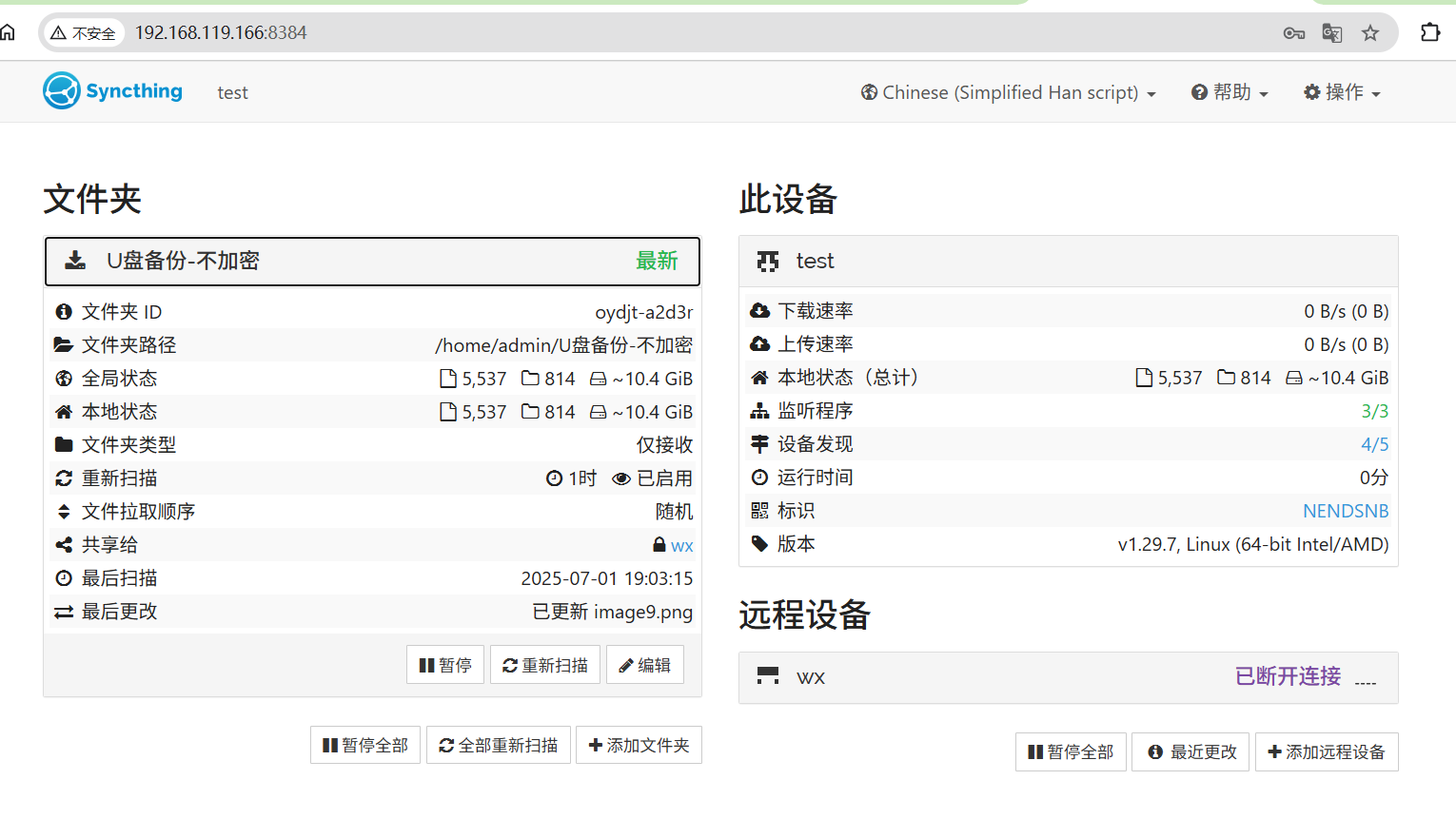Click the 2025-07-01 19:03:15 timestamp

[x=607, y=578]
